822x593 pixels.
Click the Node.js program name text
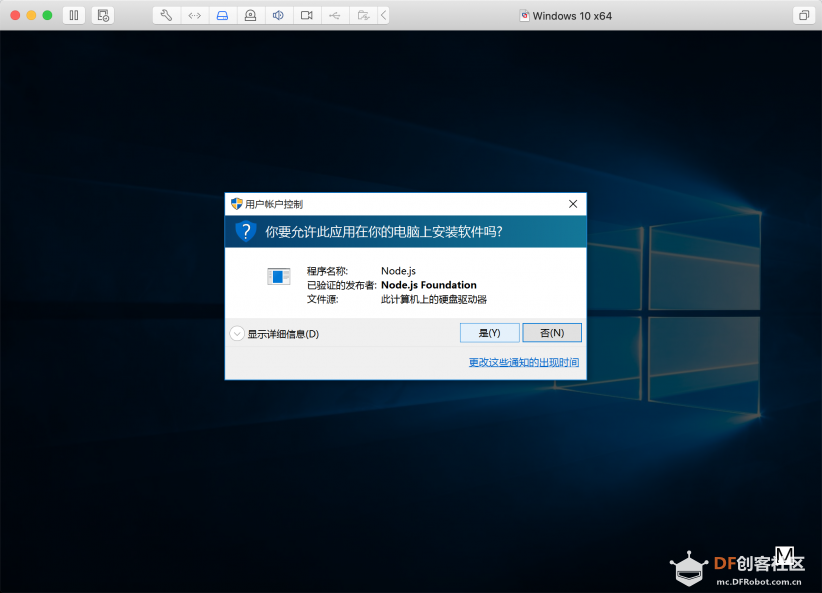(x=398, y=271)
